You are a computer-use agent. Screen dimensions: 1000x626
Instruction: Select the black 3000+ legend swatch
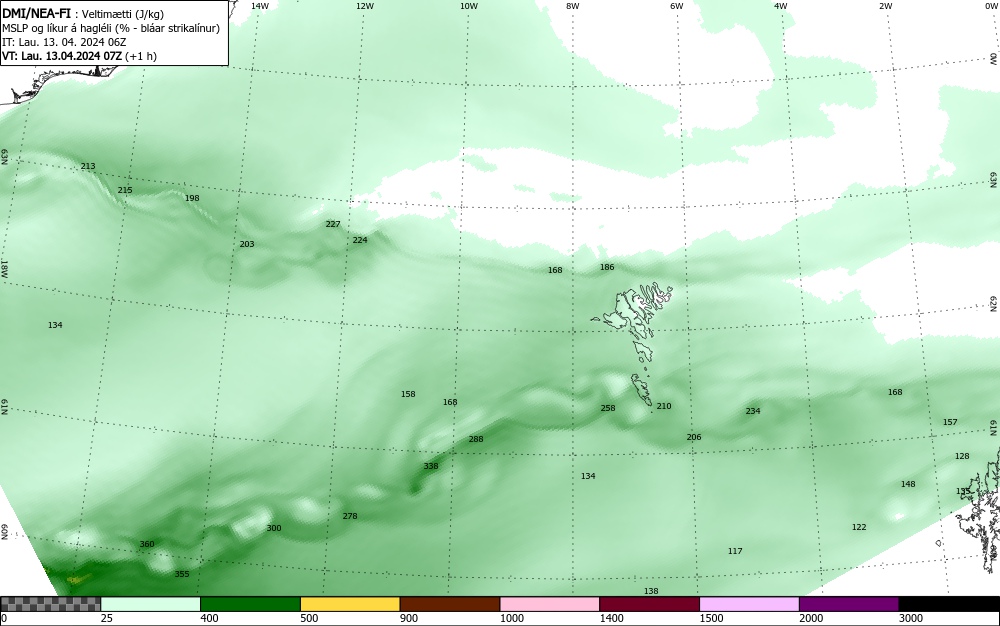(949, 604)
